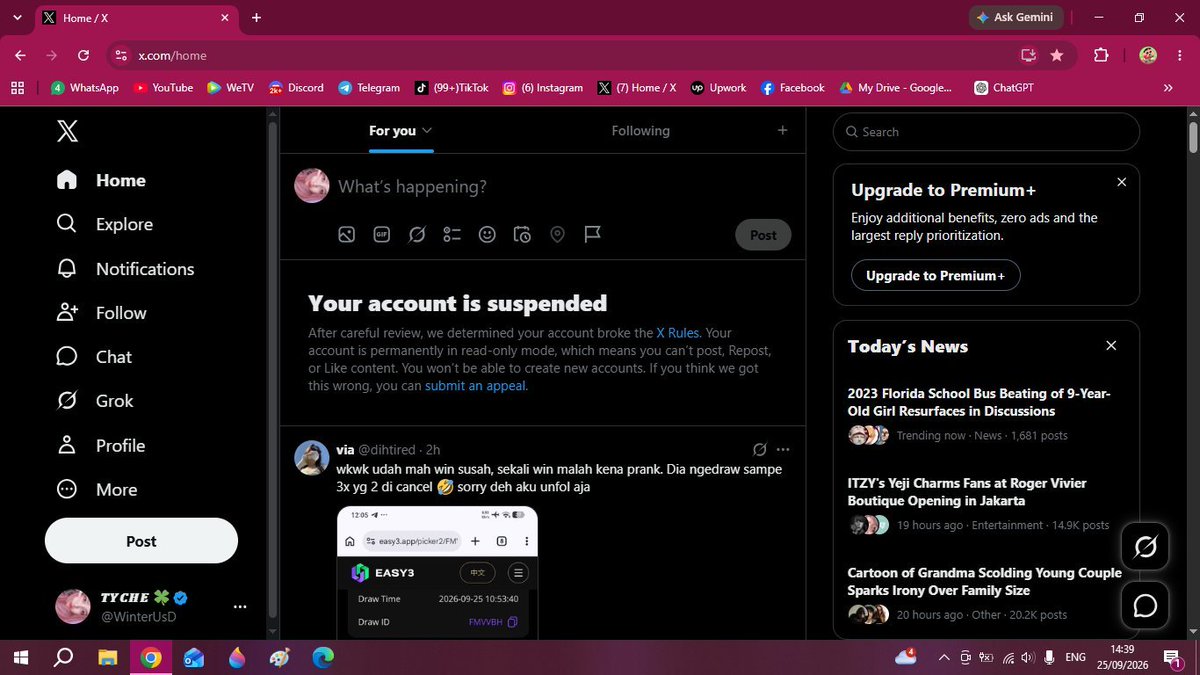Viewport: 1200px width, 675px height.
Task: Open the X Rules link
Action: click(x=677, y=333)
